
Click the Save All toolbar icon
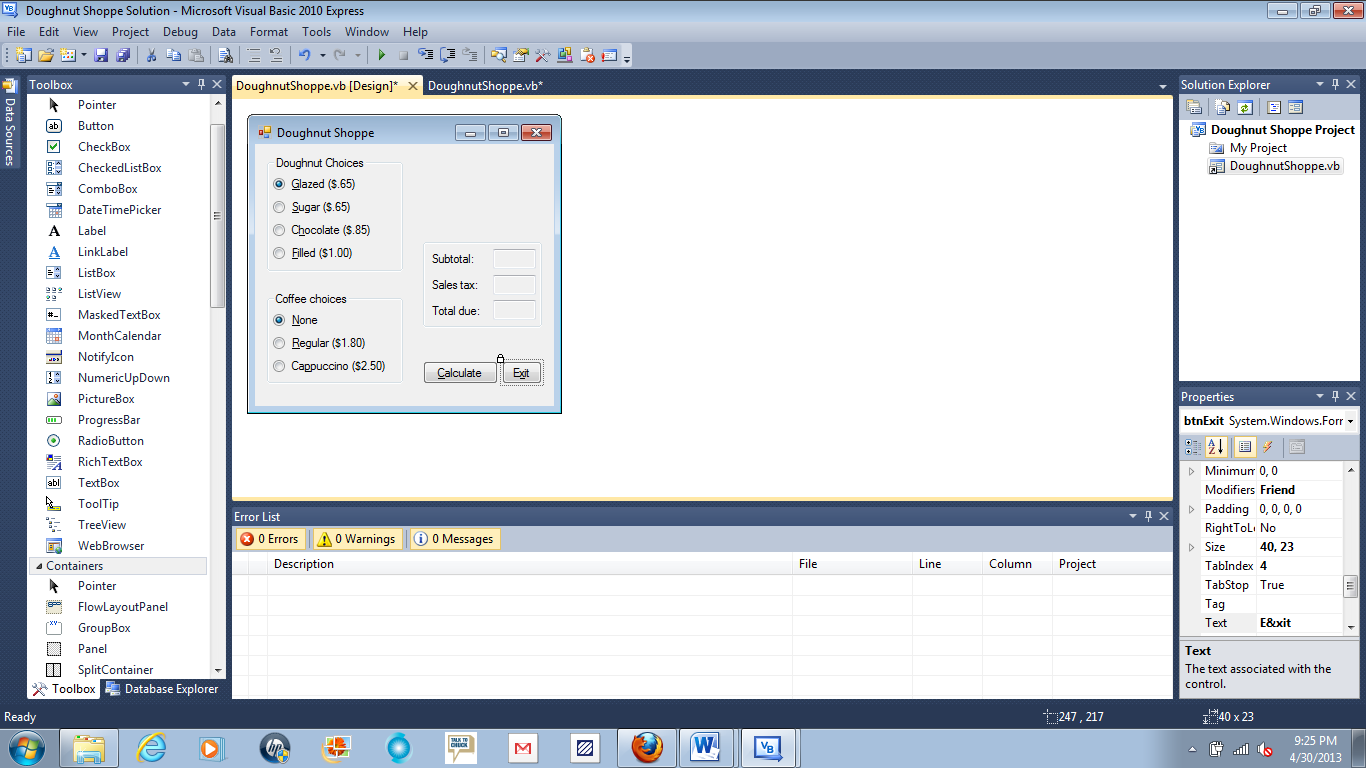point(123,55)
